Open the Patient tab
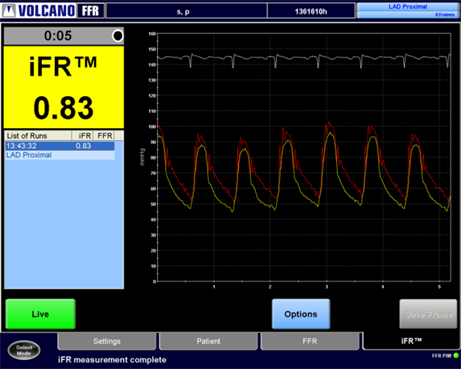The image size is (461, 369). pyautogui.click(x=208, y=341)
